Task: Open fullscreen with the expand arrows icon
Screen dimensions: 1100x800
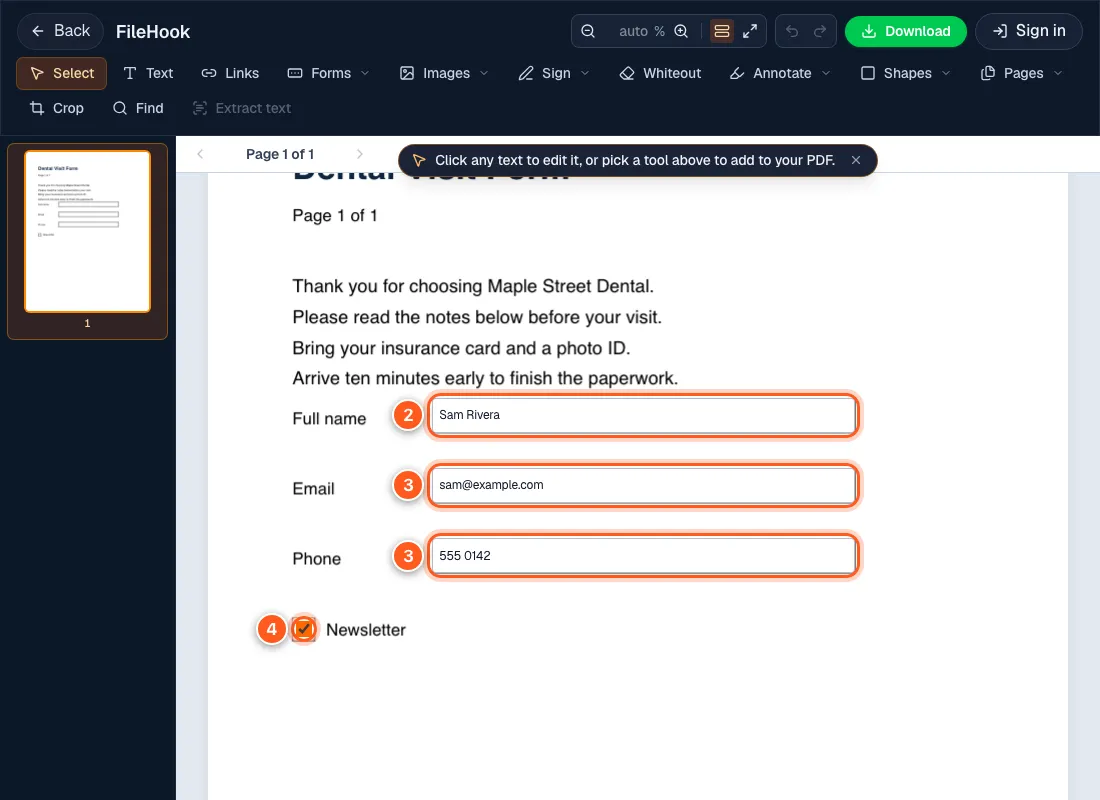Action: pos(750,31)
